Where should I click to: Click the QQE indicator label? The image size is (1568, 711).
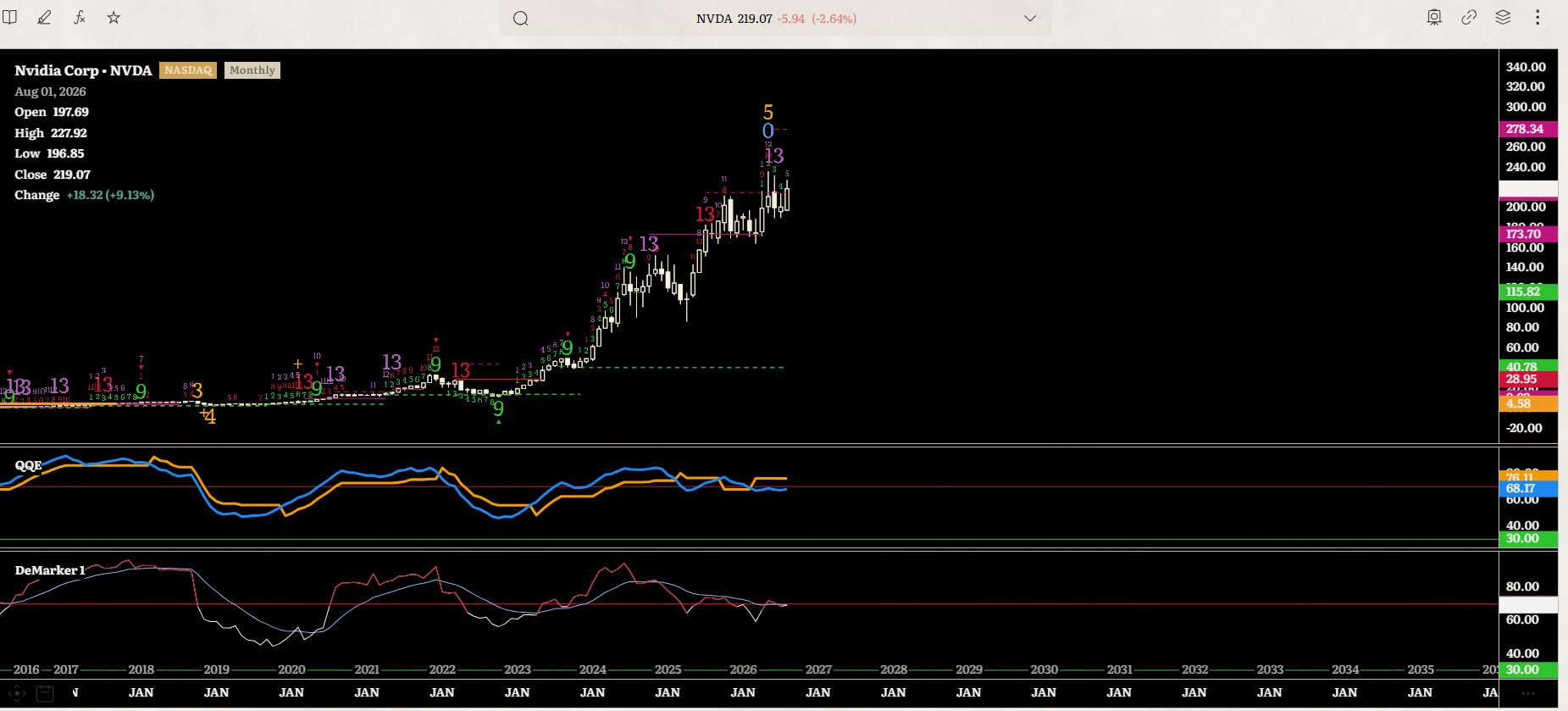coord(28,465)
